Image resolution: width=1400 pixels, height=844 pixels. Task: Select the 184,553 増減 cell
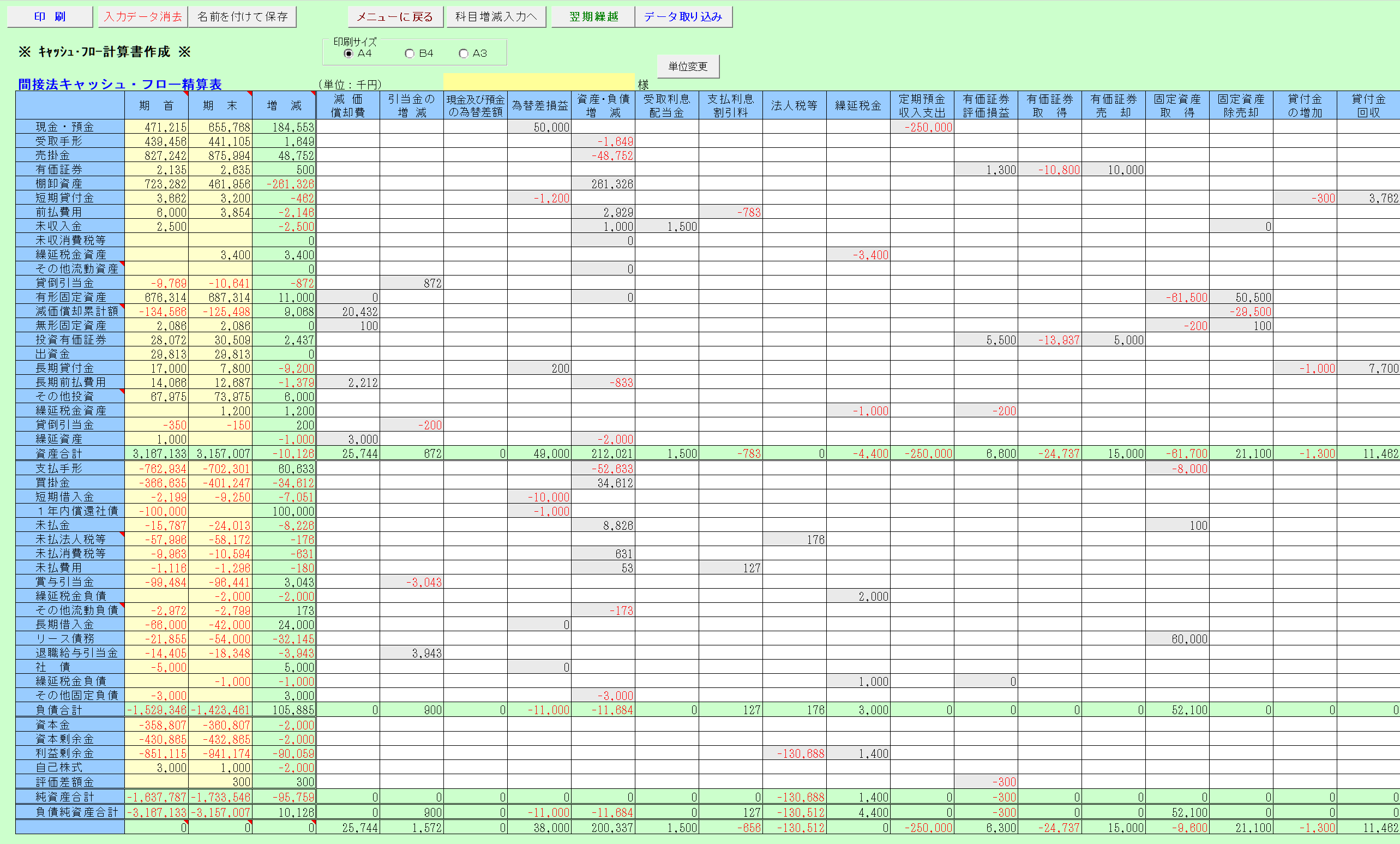click(284, 127)
